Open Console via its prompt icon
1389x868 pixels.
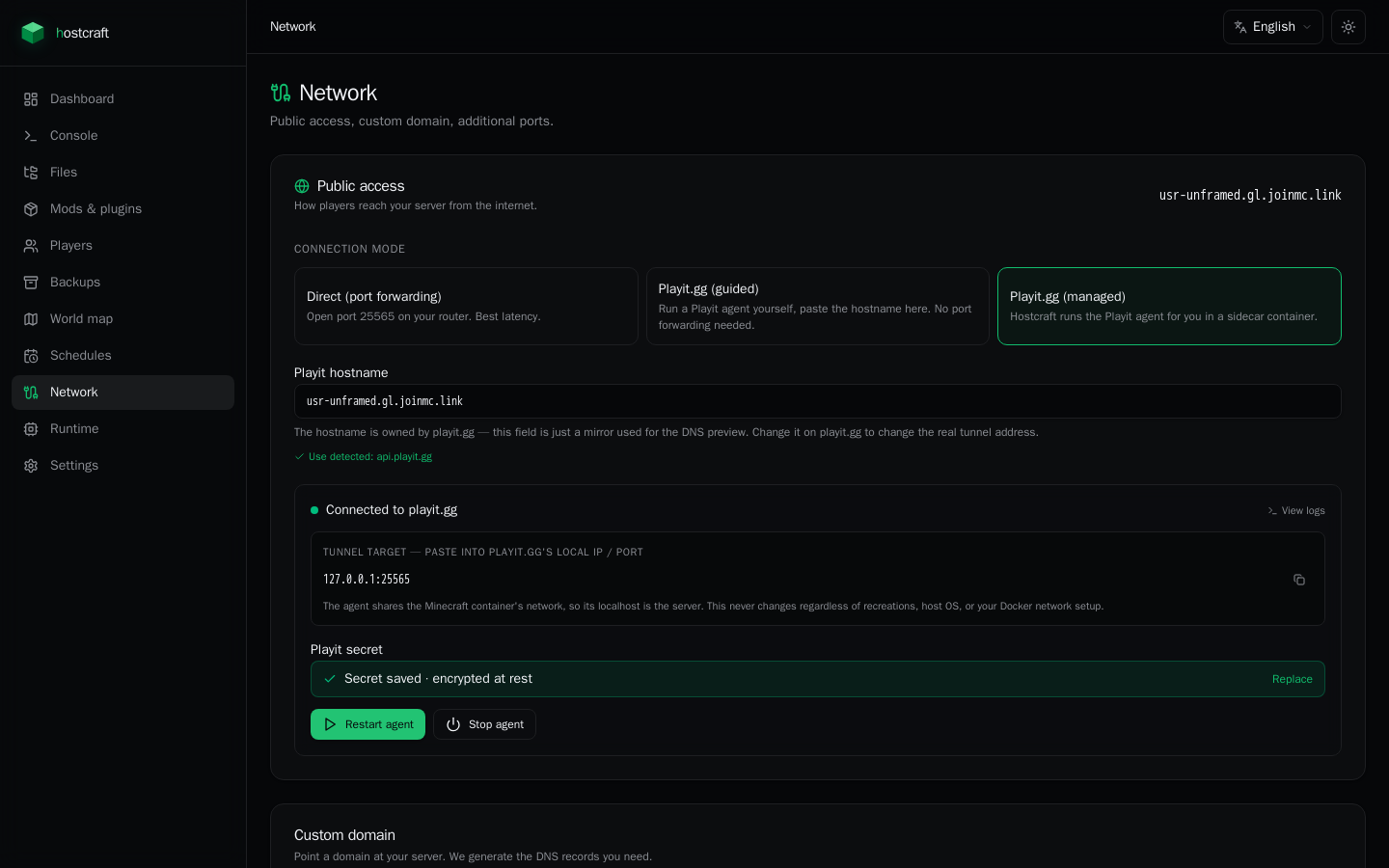tap(31, 136)
